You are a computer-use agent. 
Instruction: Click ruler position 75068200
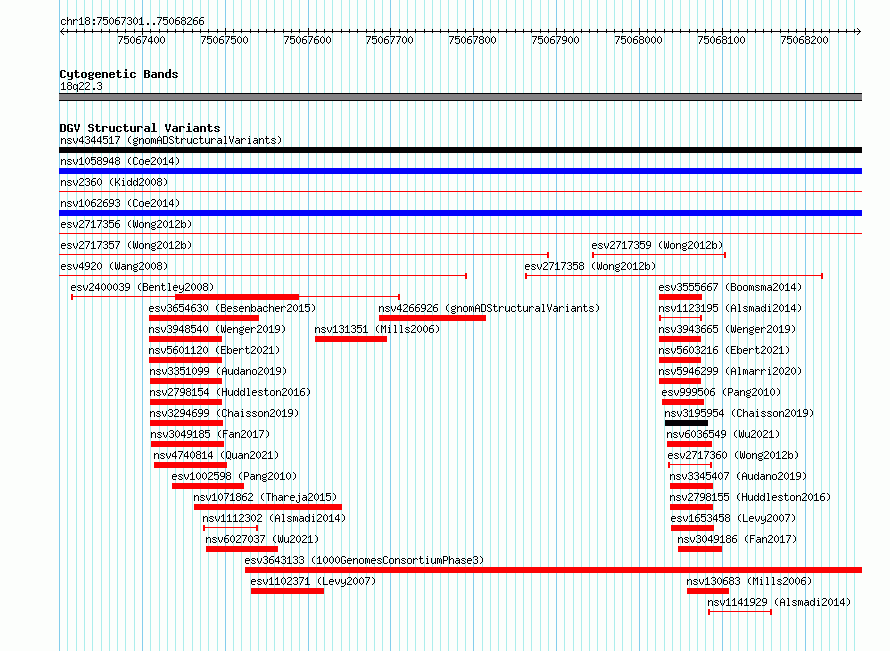804,40
